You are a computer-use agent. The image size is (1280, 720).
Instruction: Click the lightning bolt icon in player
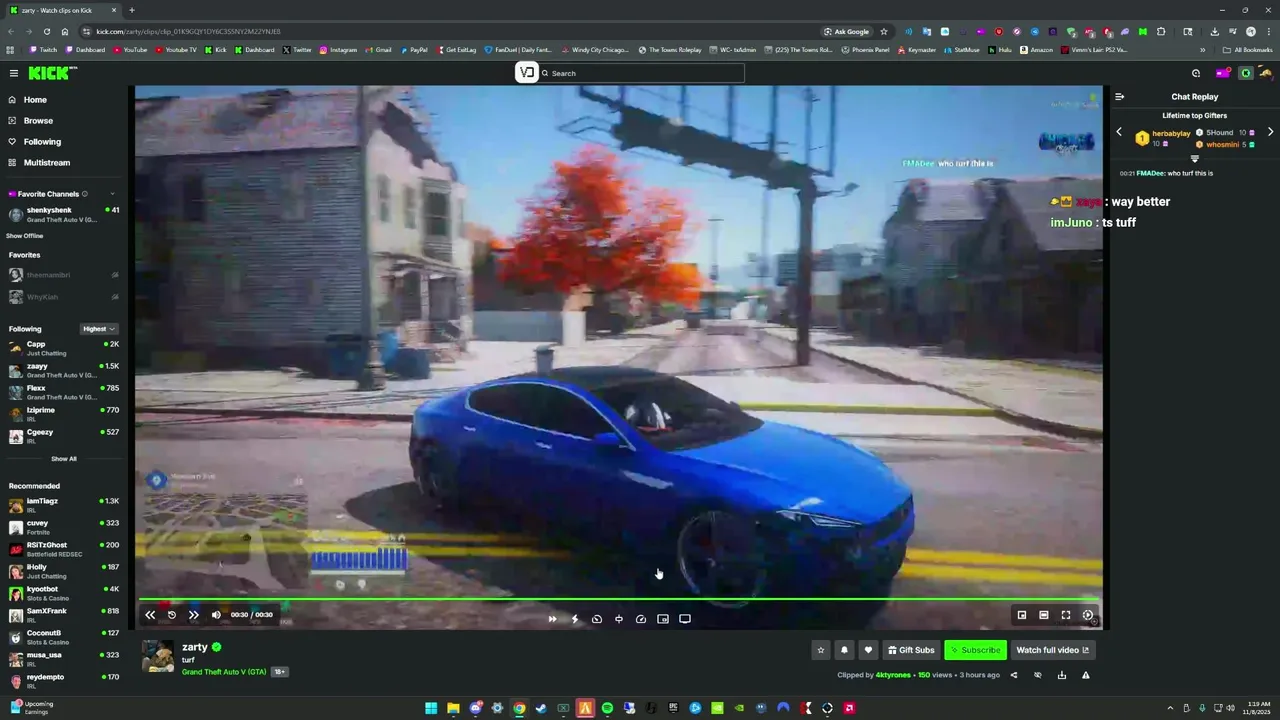tap(575, 619)
